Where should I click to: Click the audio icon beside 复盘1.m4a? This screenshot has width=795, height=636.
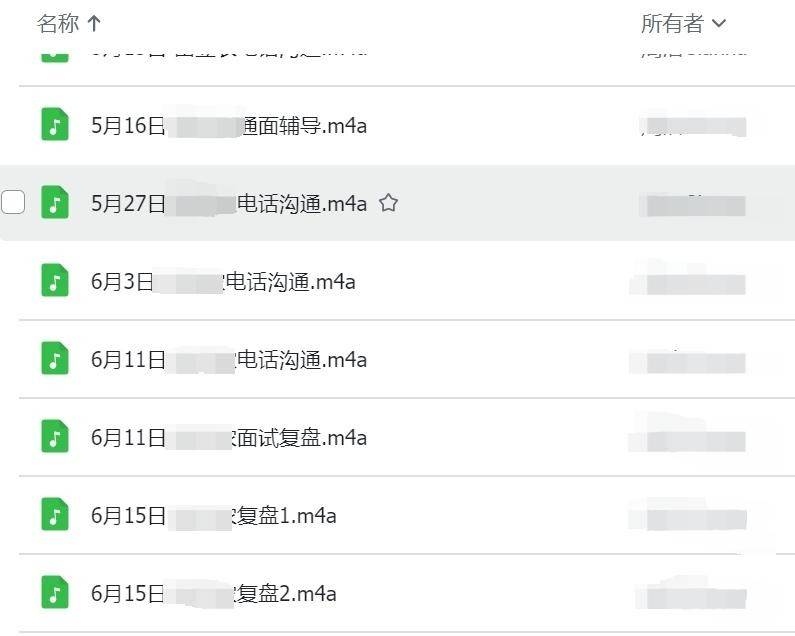tap(55, 515)
